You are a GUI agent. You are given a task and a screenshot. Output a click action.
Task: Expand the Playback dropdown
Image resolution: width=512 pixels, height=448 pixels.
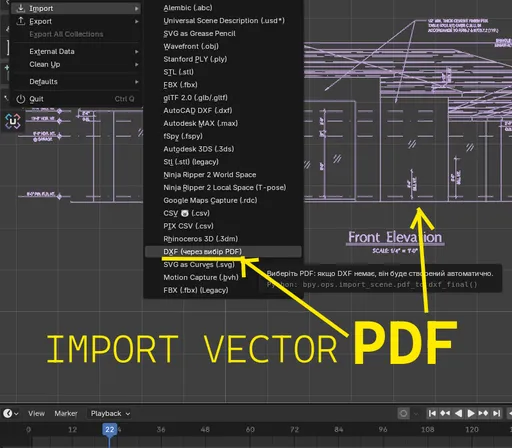click(x=110, y=414)
